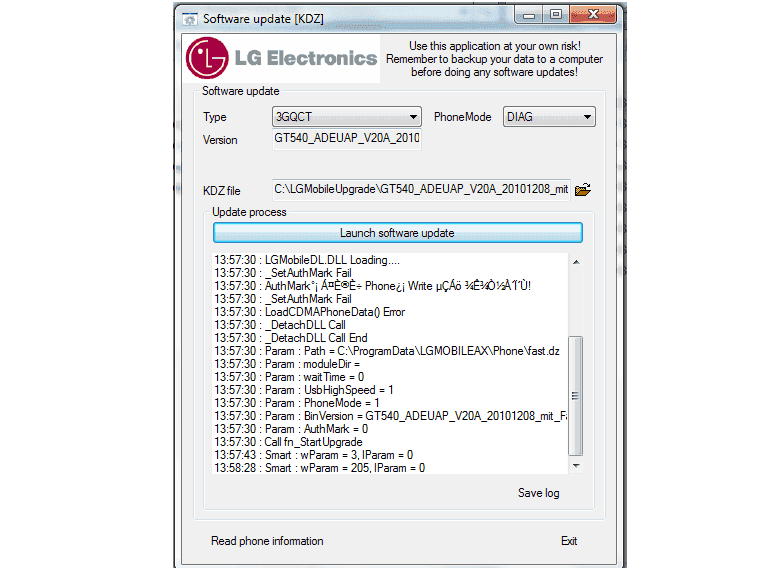The width and height of the screenshot is (768, 568).
Task: Select log line 'LoadCDMAPhoneData() Error'
Action: (x=310, y=312)
